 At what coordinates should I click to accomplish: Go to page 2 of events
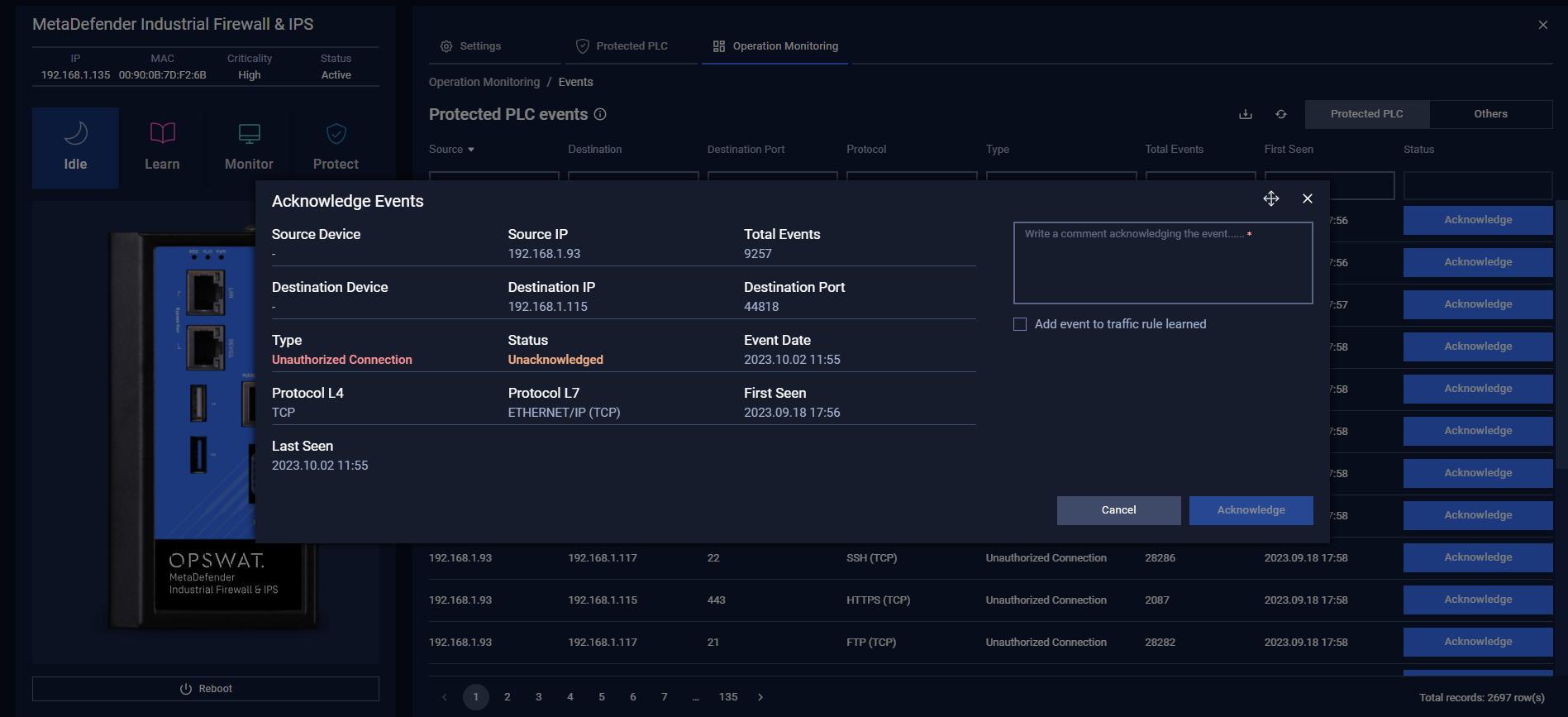[x=508, y=697]
